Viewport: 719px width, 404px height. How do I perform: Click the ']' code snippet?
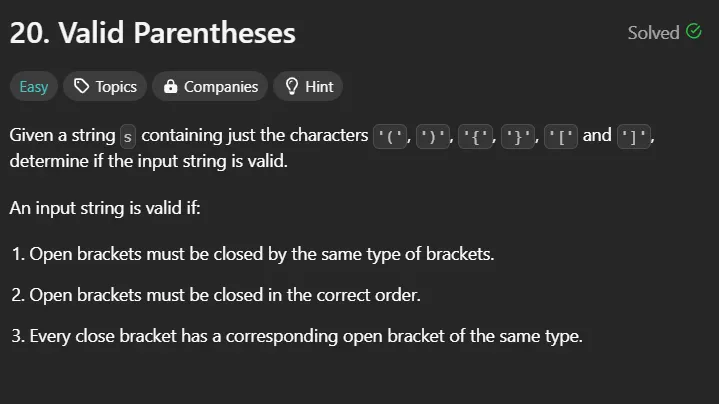pos(634,136)
